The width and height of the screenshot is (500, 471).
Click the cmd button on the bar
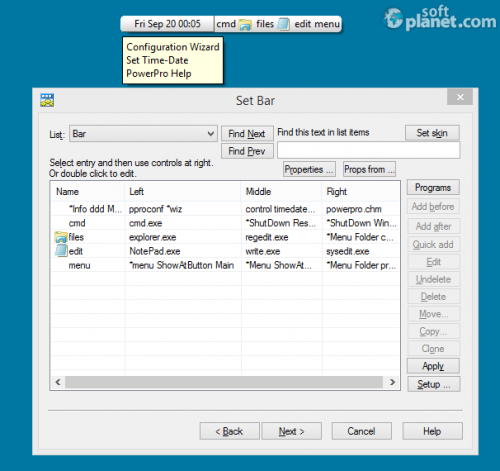[226, 24]
